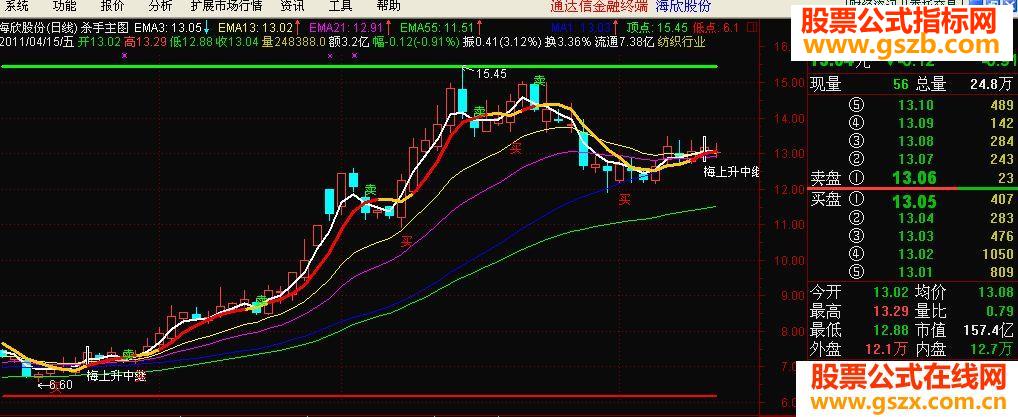Click the EMA3: 13.05 indicator value
Viewport: 1018px width, 417px height.
point(174,28)
